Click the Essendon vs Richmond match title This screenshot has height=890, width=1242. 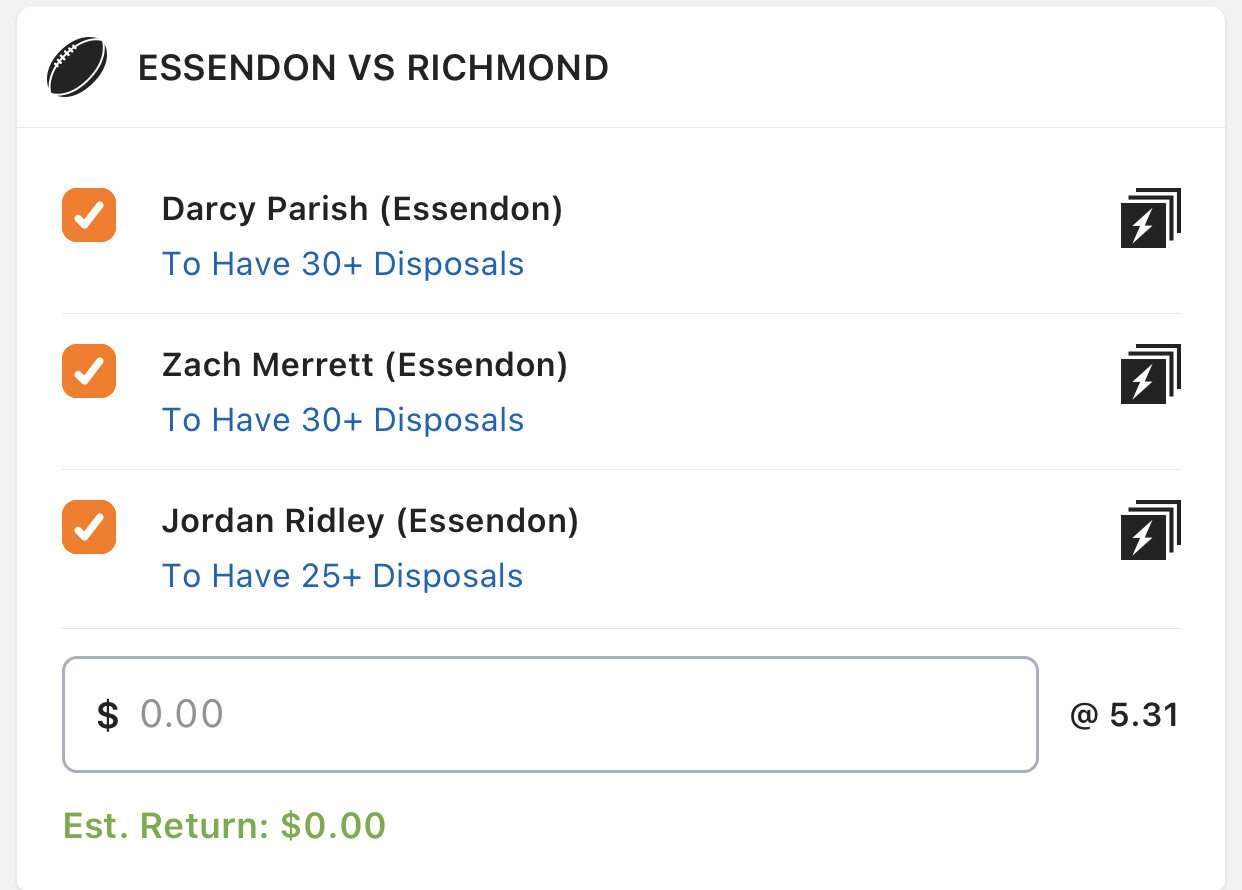[x=373, y=68]
